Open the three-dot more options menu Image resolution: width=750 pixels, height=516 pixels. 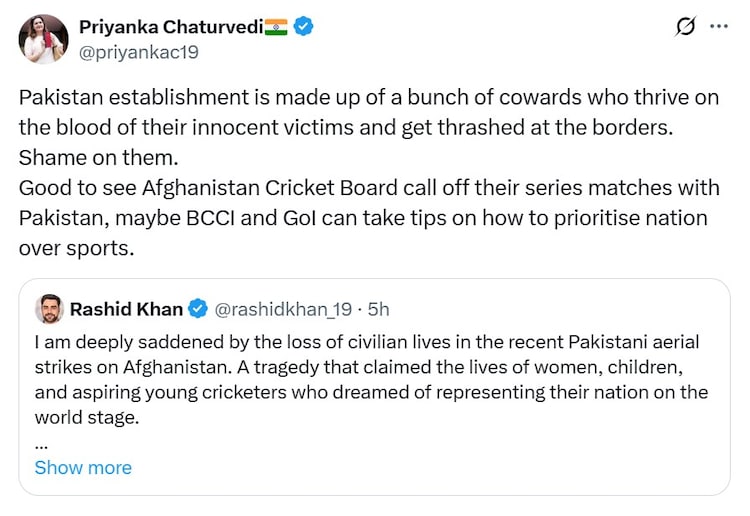tap(719, 27)
